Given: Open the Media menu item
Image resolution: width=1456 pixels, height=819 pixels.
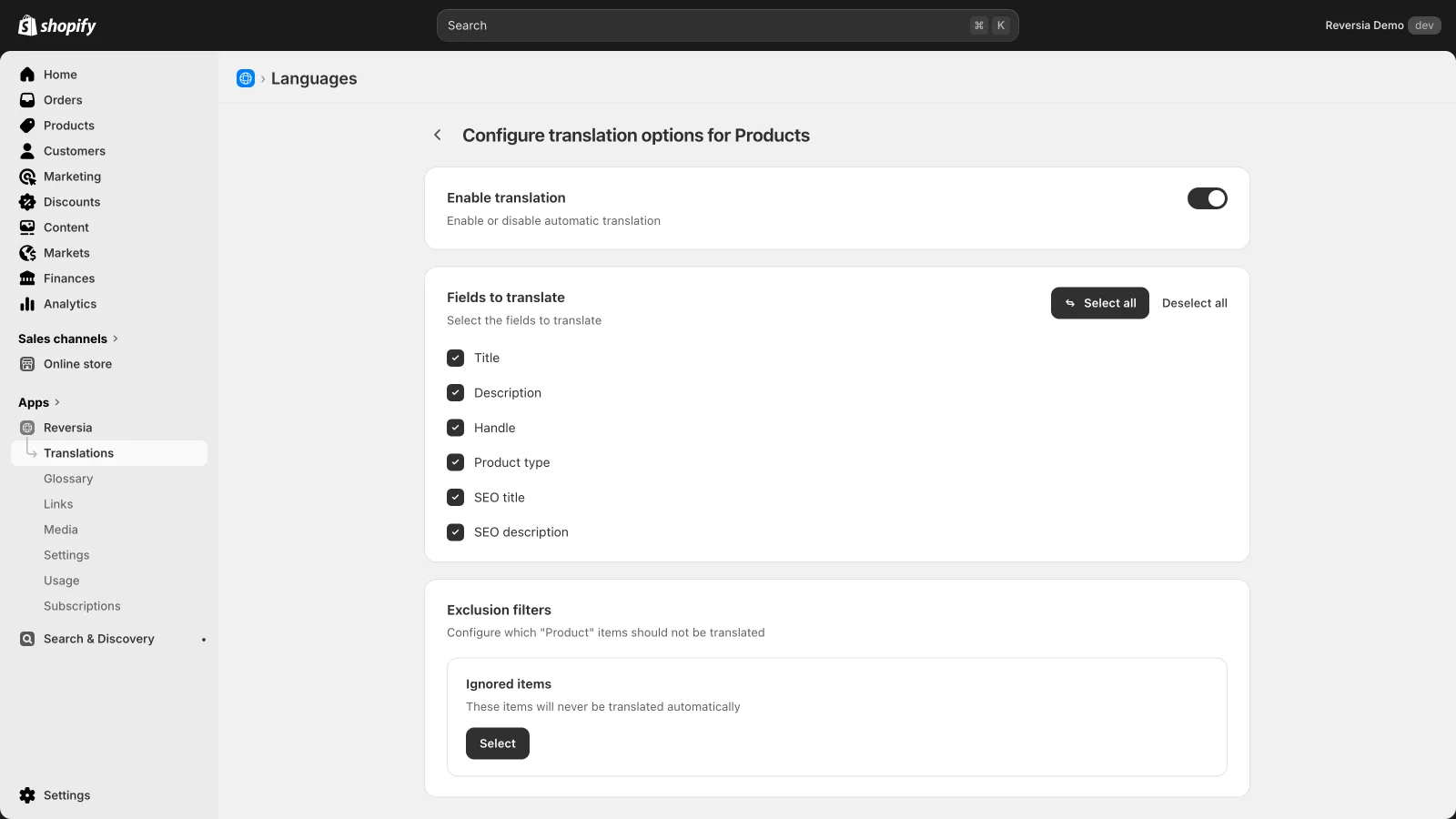Looking at the screenshot, I should (x=61, y=530).
